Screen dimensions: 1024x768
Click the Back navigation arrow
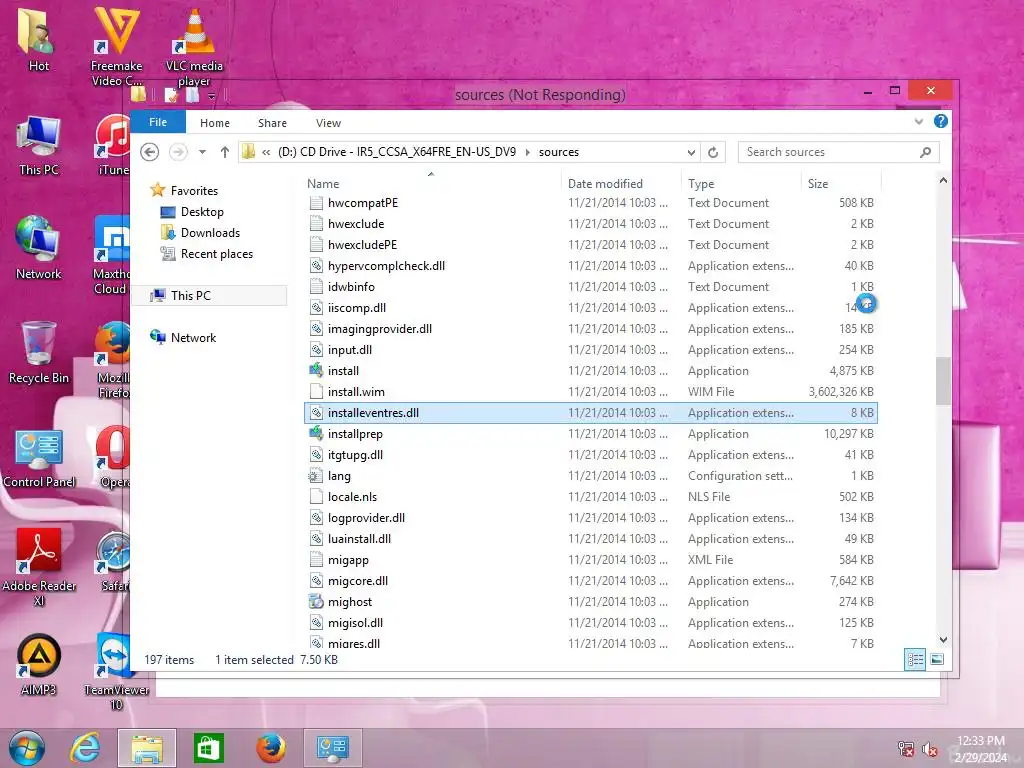coord(150,152)
